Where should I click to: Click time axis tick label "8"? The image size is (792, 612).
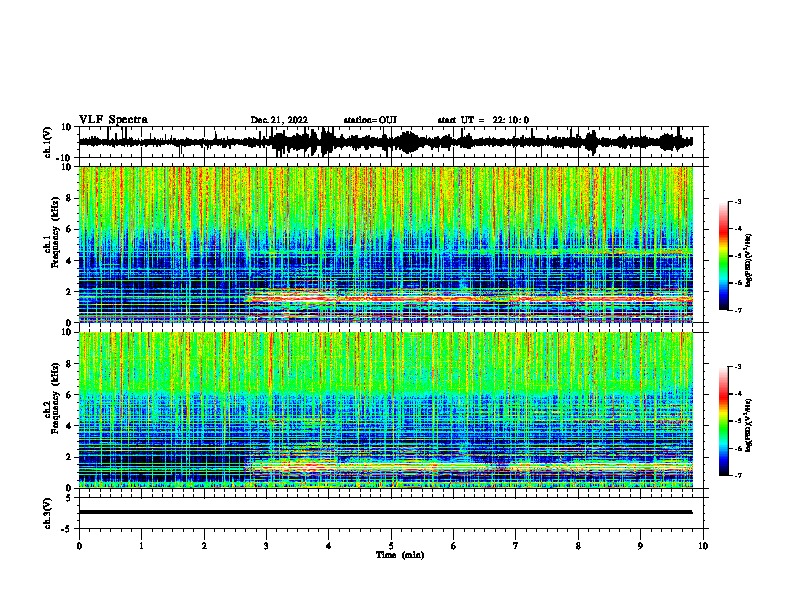[x=578, y=546]
